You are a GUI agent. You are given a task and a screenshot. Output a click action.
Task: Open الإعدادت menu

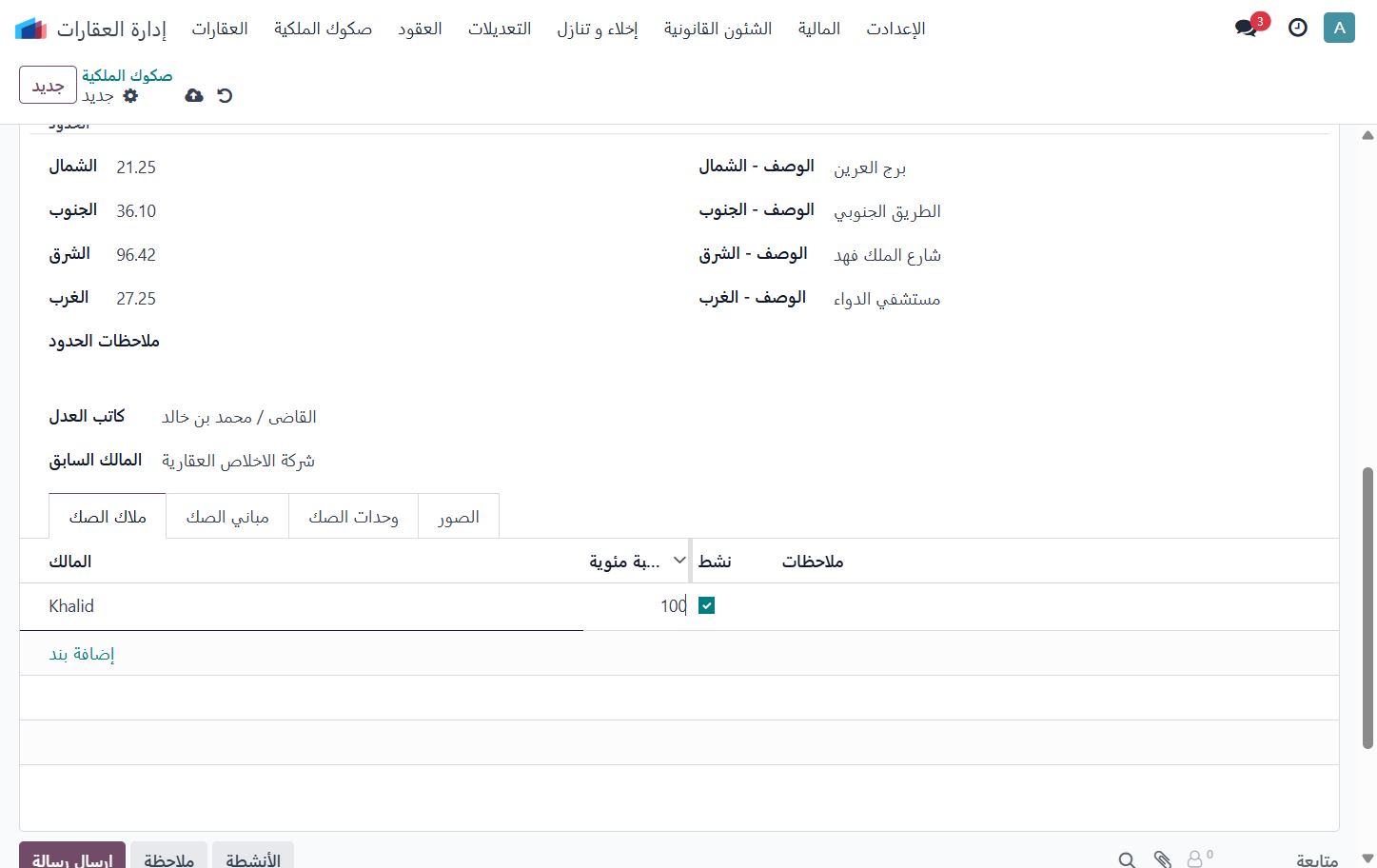[895, 29]
